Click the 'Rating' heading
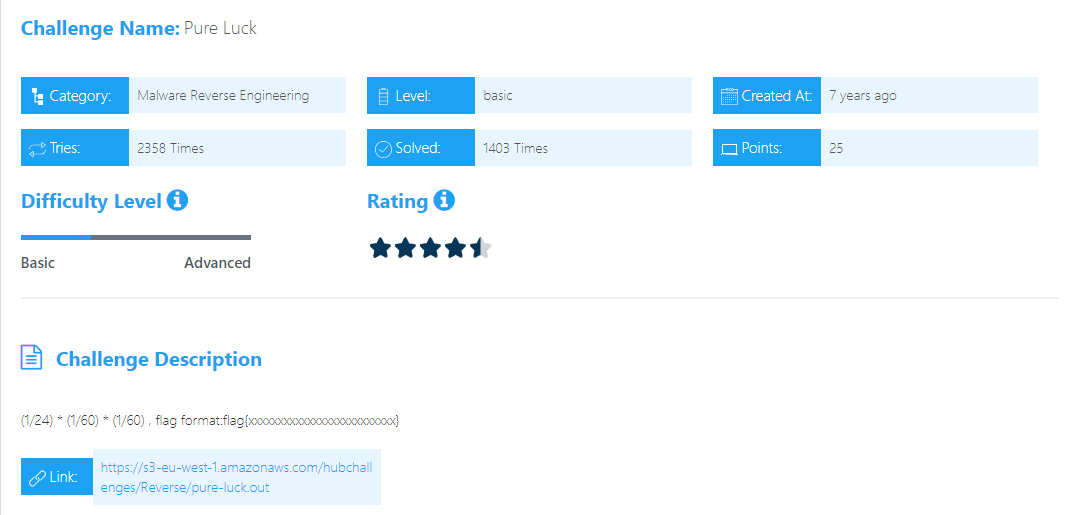Viewport: 1075px width, 515px height. tap(398, 201)
